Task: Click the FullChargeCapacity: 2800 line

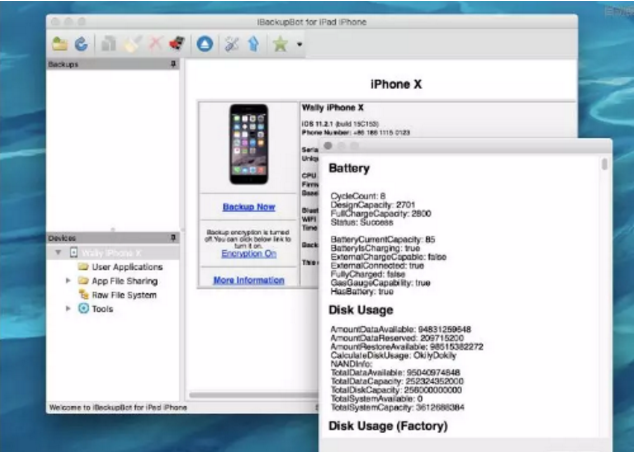Action: click(381, 213)
